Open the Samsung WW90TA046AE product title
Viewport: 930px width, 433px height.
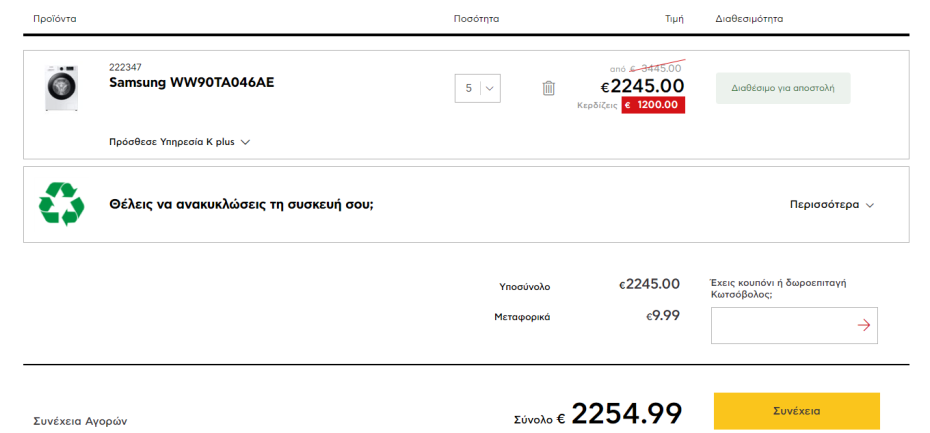191,82
